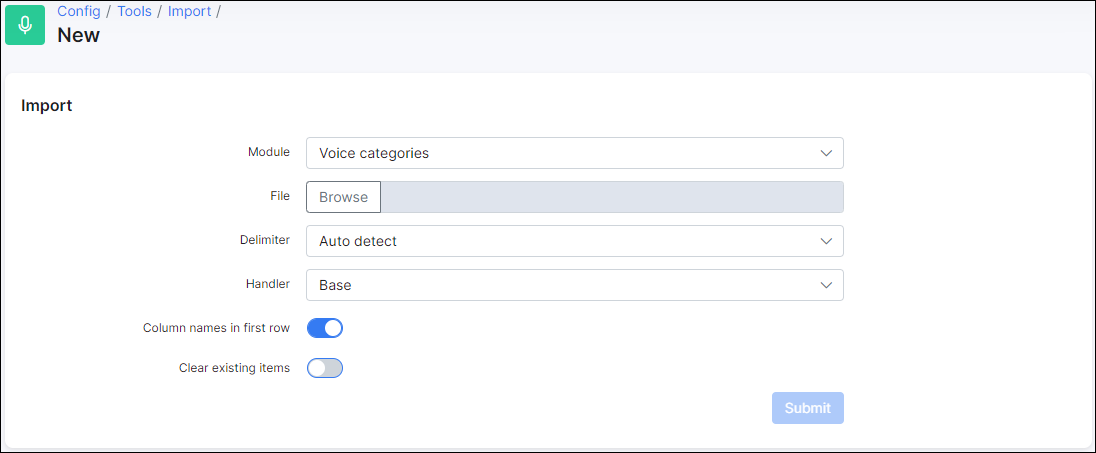
Task: Open the Module dropdown showing Voice categories
Action: pos(575,153)
